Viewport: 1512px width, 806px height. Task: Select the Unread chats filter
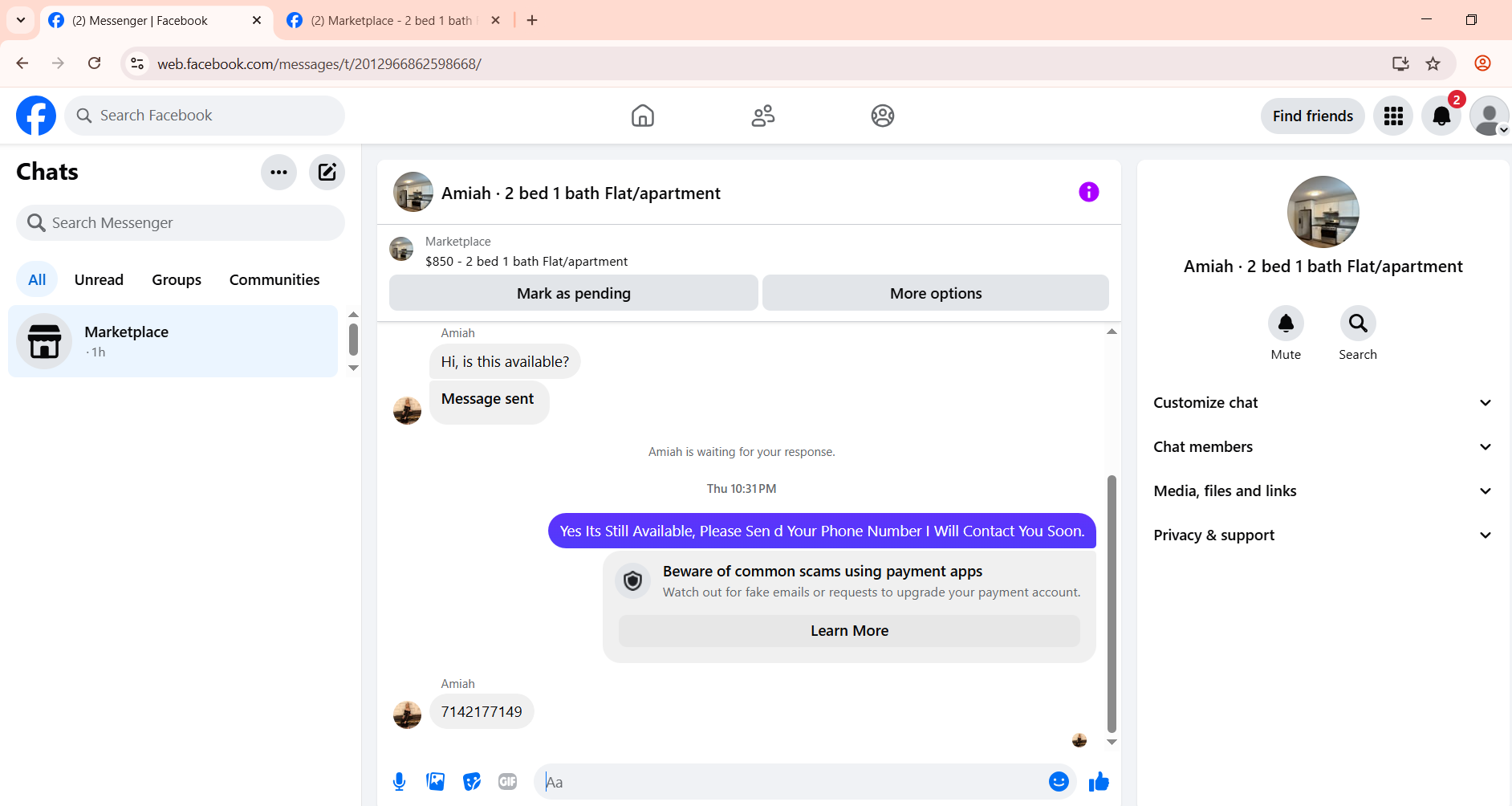point(99,280)
